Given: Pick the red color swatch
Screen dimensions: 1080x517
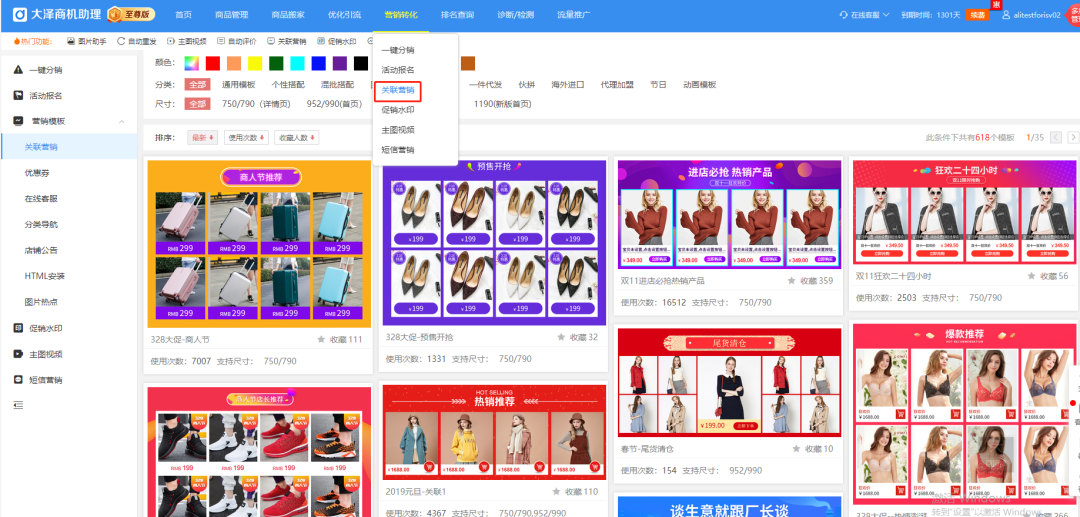Looking at the screenshot, I should [213, 63].
